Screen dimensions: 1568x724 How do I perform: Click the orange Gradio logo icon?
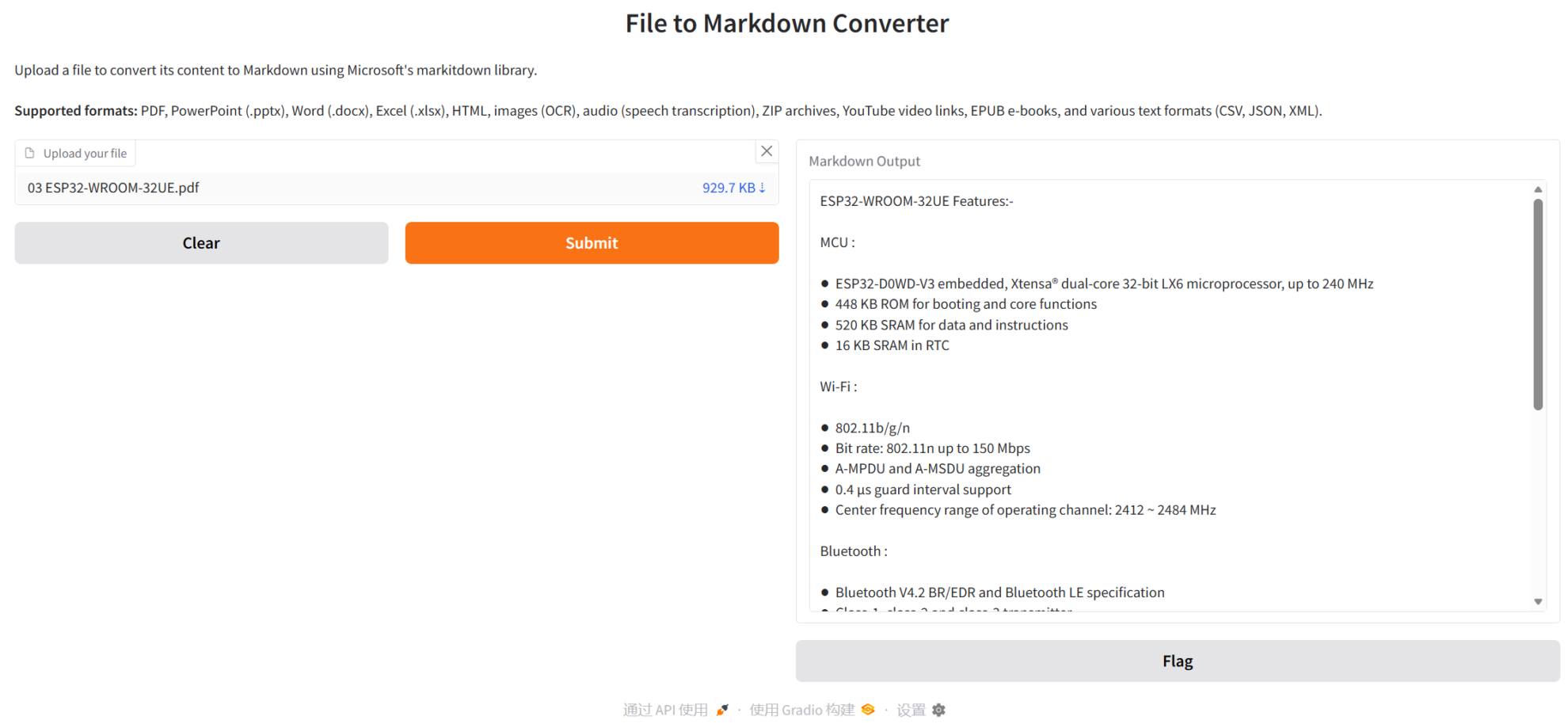(x=868, y=710)
